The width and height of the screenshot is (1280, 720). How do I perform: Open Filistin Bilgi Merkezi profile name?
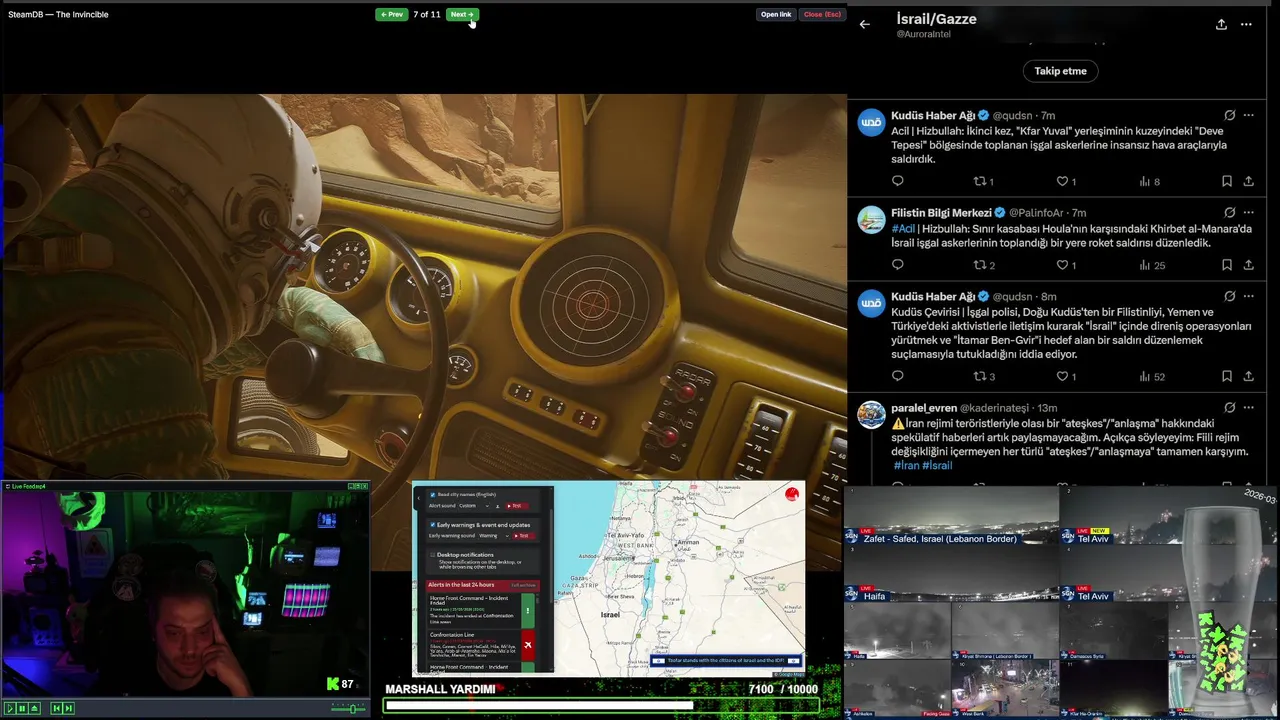[941, 213]
